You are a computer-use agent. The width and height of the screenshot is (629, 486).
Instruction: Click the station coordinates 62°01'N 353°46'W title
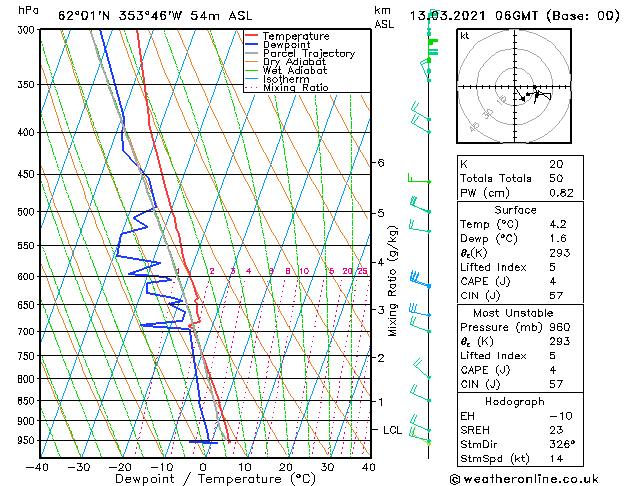click(155, 16)
